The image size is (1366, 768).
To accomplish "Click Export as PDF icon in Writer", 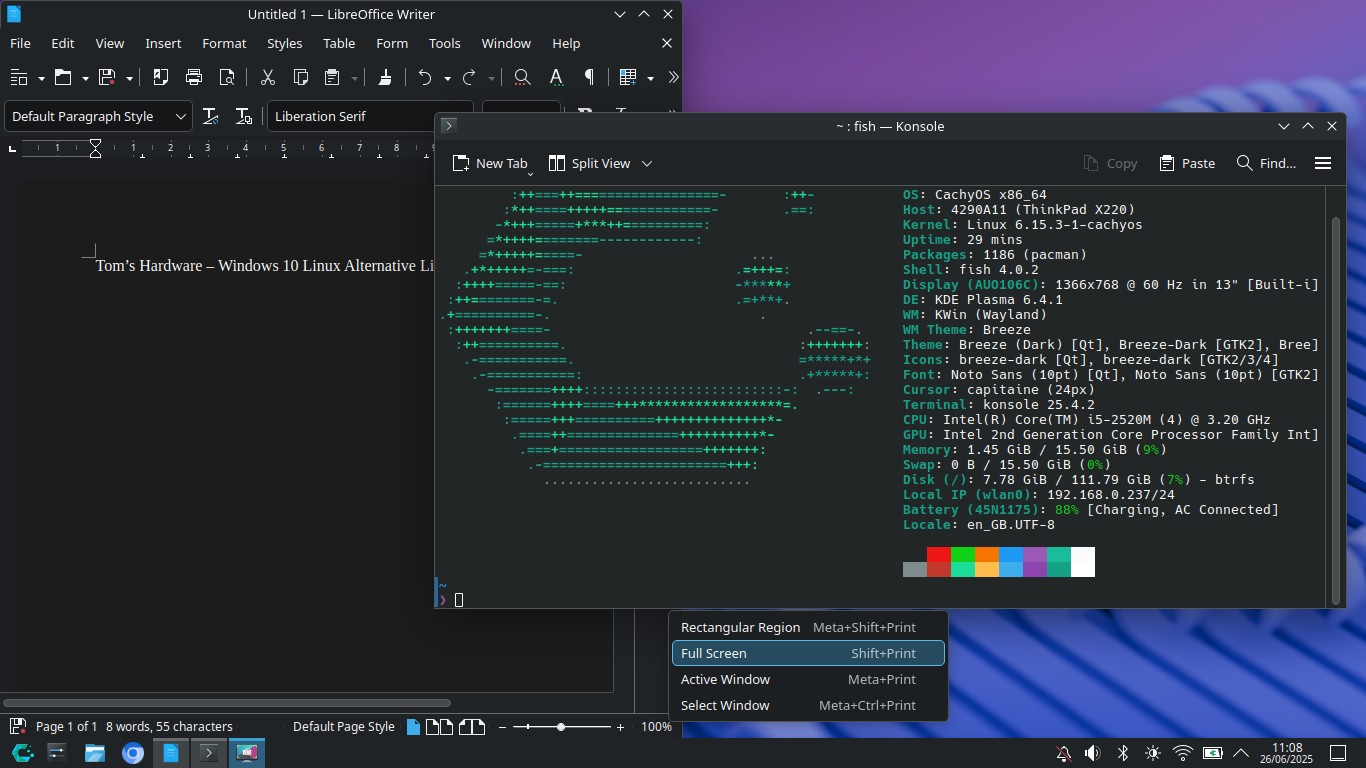I will click(160, 77).
